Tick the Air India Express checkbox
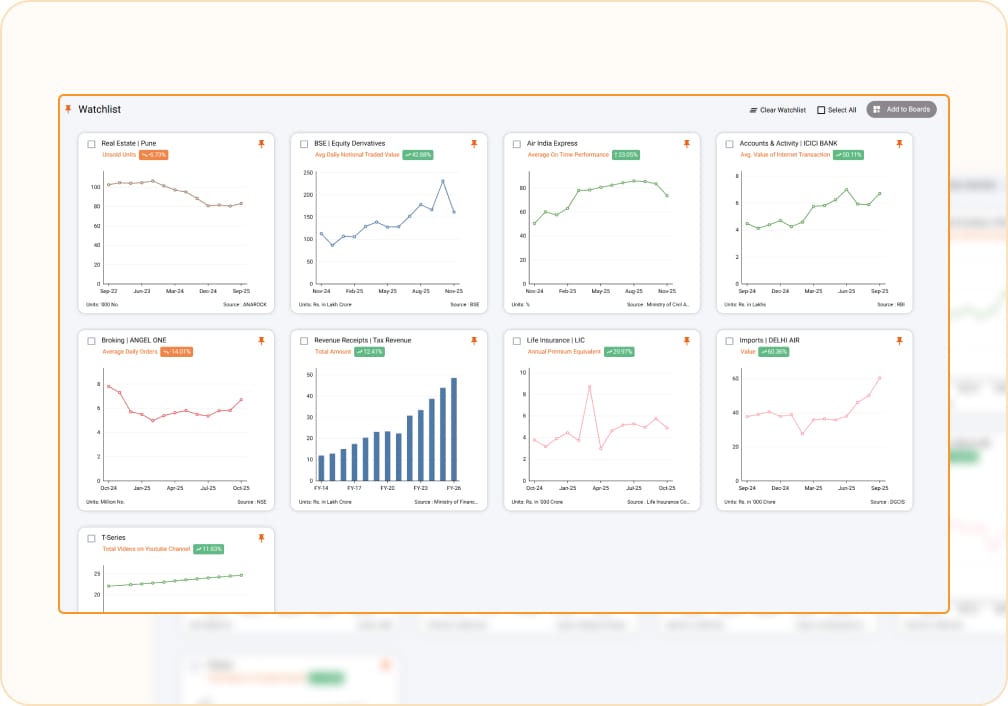The width and height of the screenshot is (1008, 706). tap(517, 144)
